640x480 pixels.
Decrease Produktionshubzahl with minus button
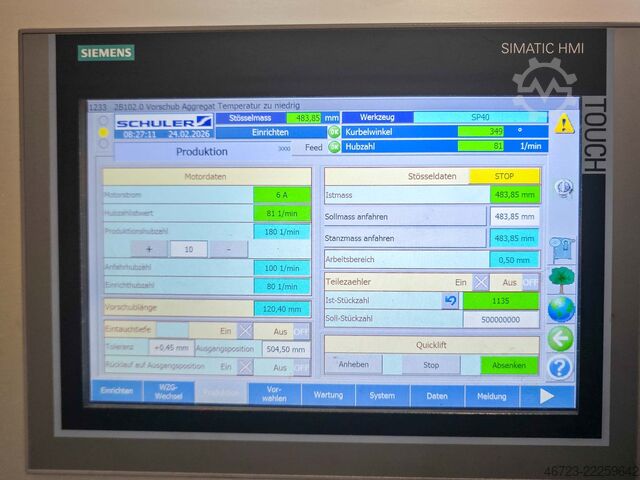coord(229,249)
